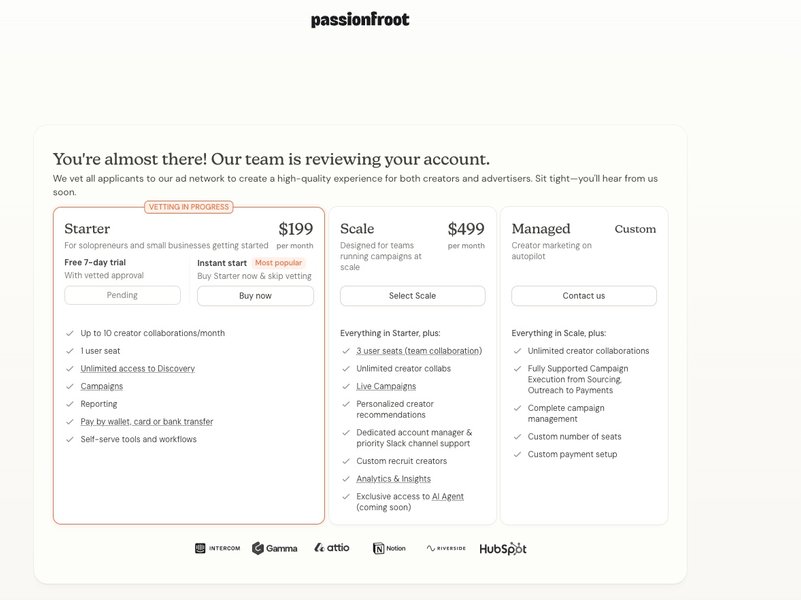Open 3 user seats team collaboration link
The image size is (801, 600).
418,351
